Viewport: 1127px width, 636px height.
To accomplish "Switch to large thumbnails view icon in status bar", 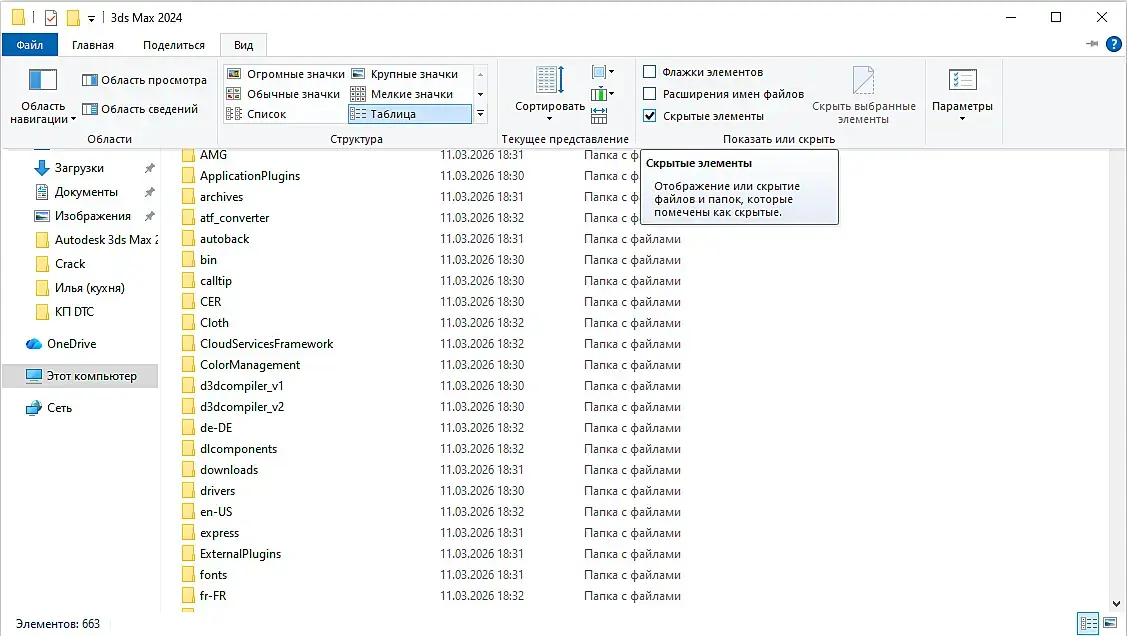I will [x=1110, y=623].
